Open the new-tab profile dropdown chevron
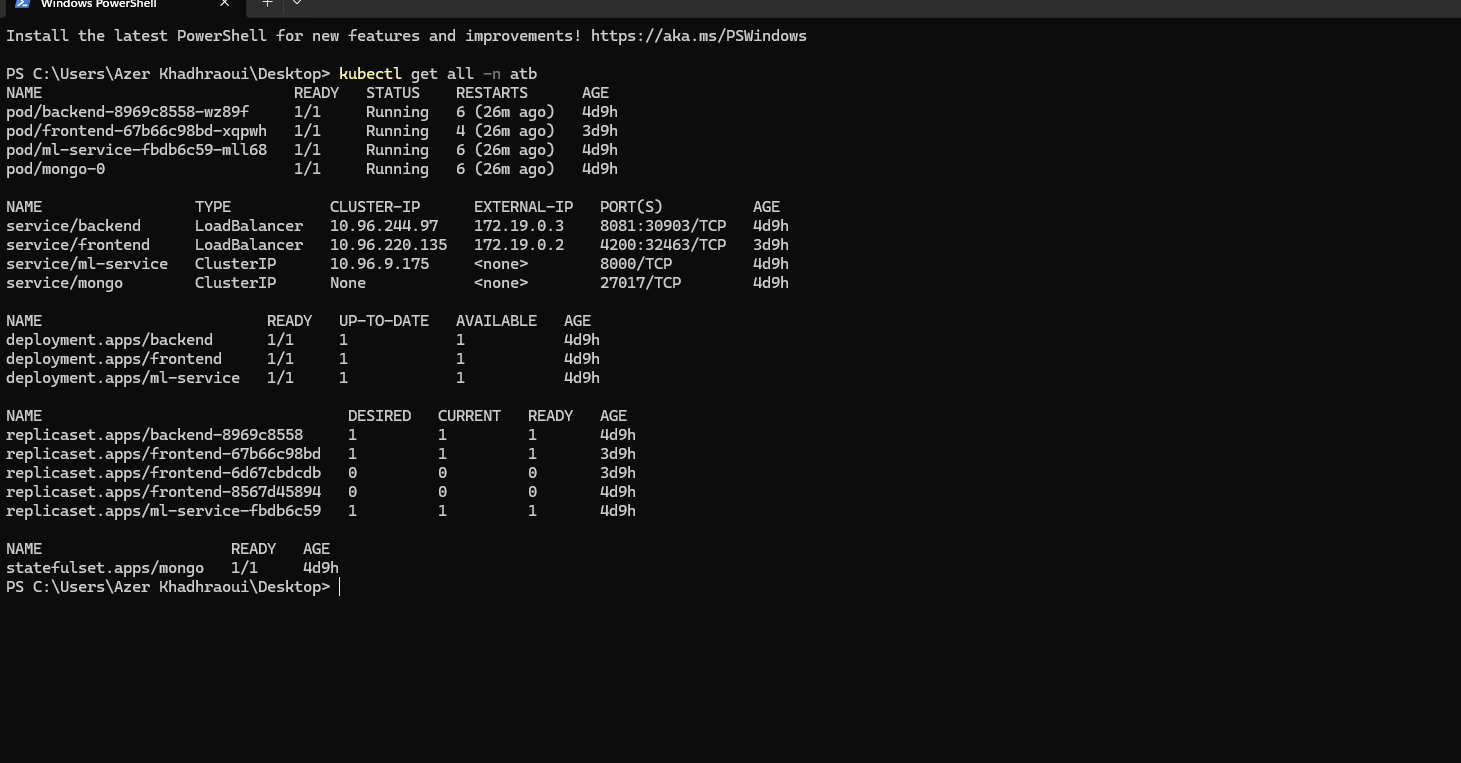 point(296,4)
